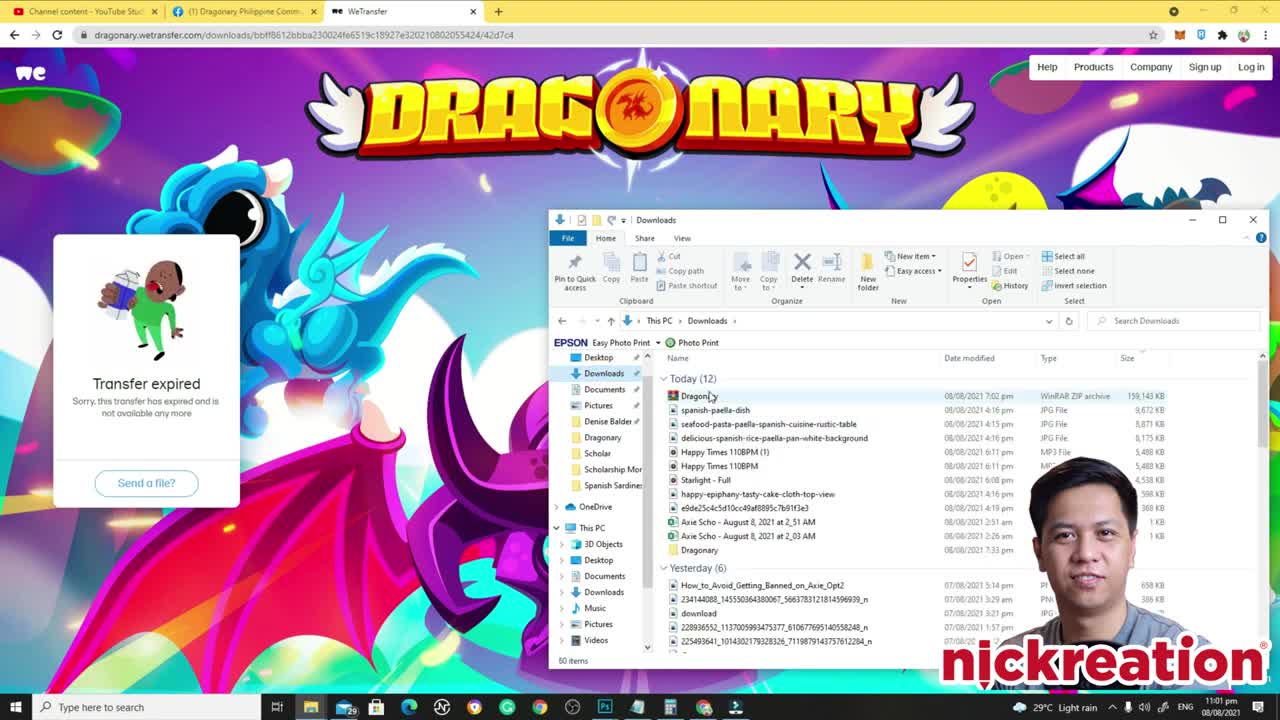Click Sign up on WeTransfer
The height and width of the screenshot is (720, 1280).
click(1205, 67)
